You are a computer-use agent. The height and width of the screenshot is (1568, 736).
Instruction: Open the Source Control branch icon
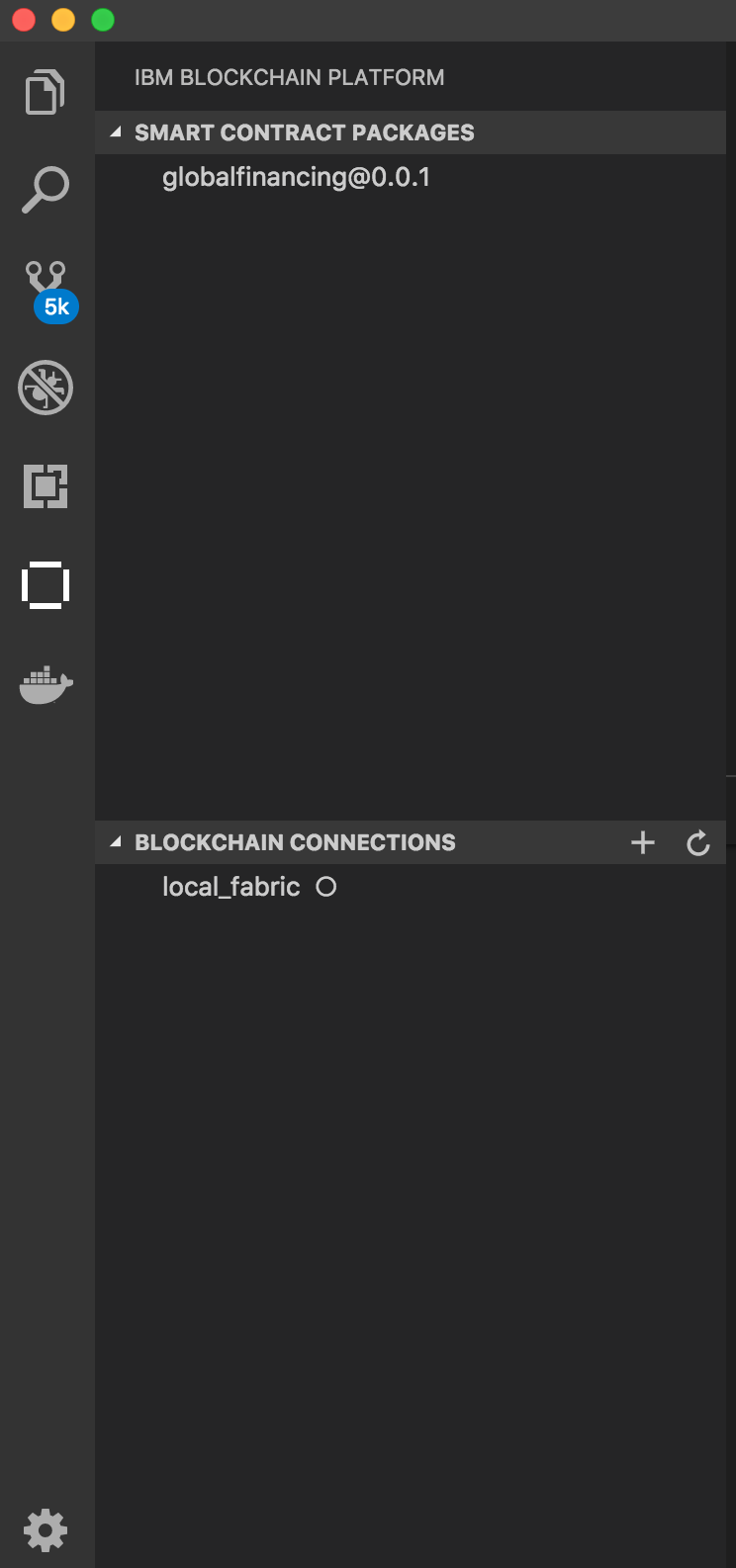[x=46, y=277]
